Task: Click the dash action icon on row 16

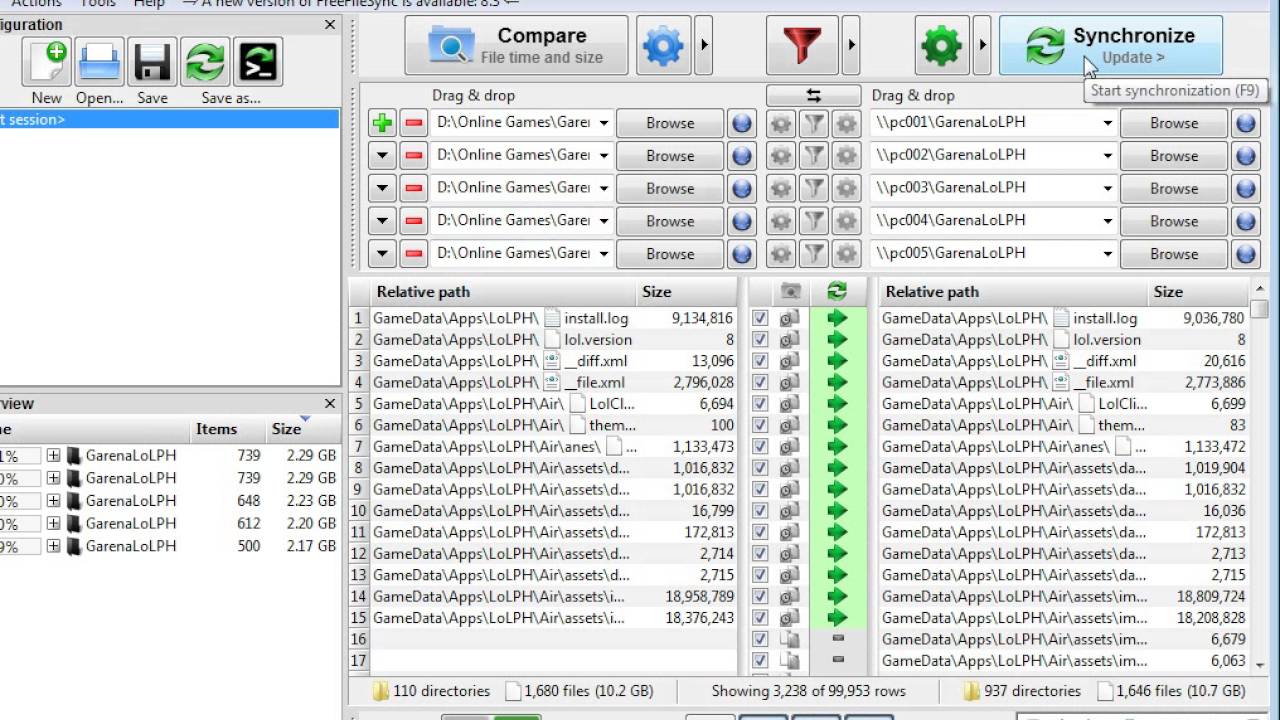Action: (x=838, y=638)
